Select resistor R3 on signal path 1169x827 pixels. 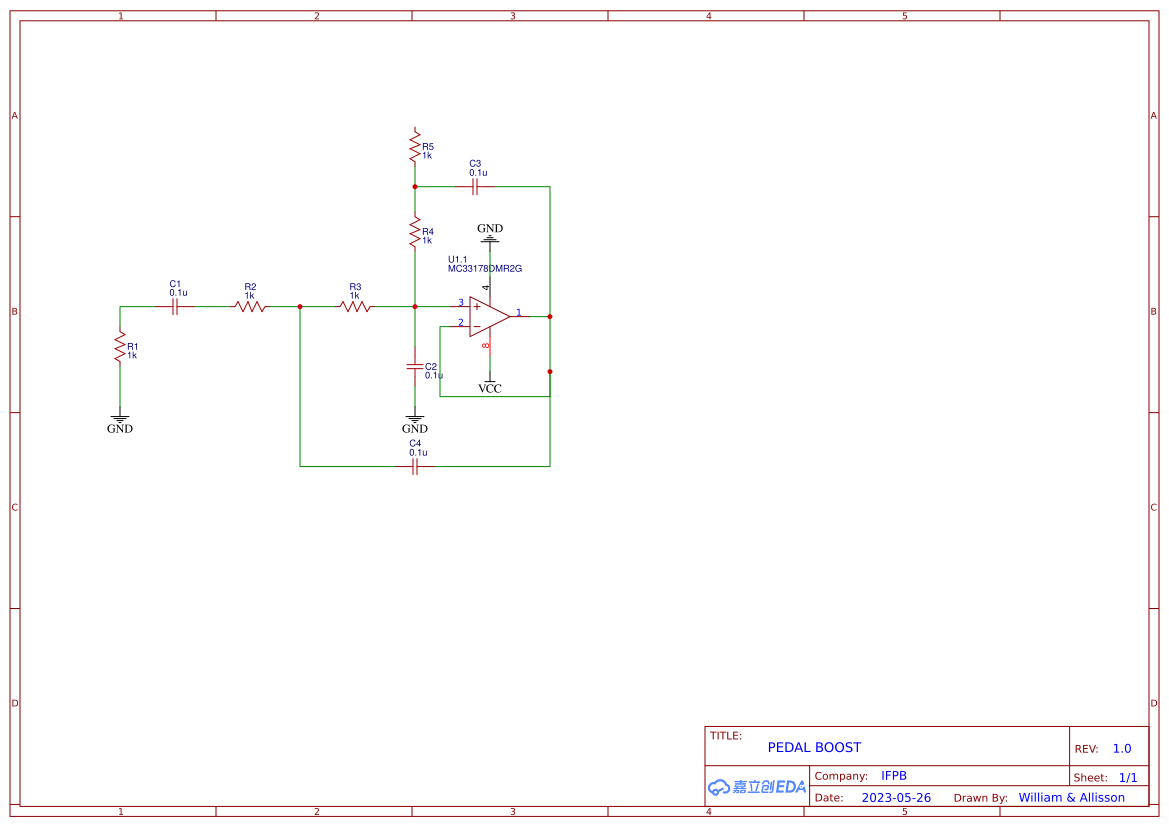356,306
